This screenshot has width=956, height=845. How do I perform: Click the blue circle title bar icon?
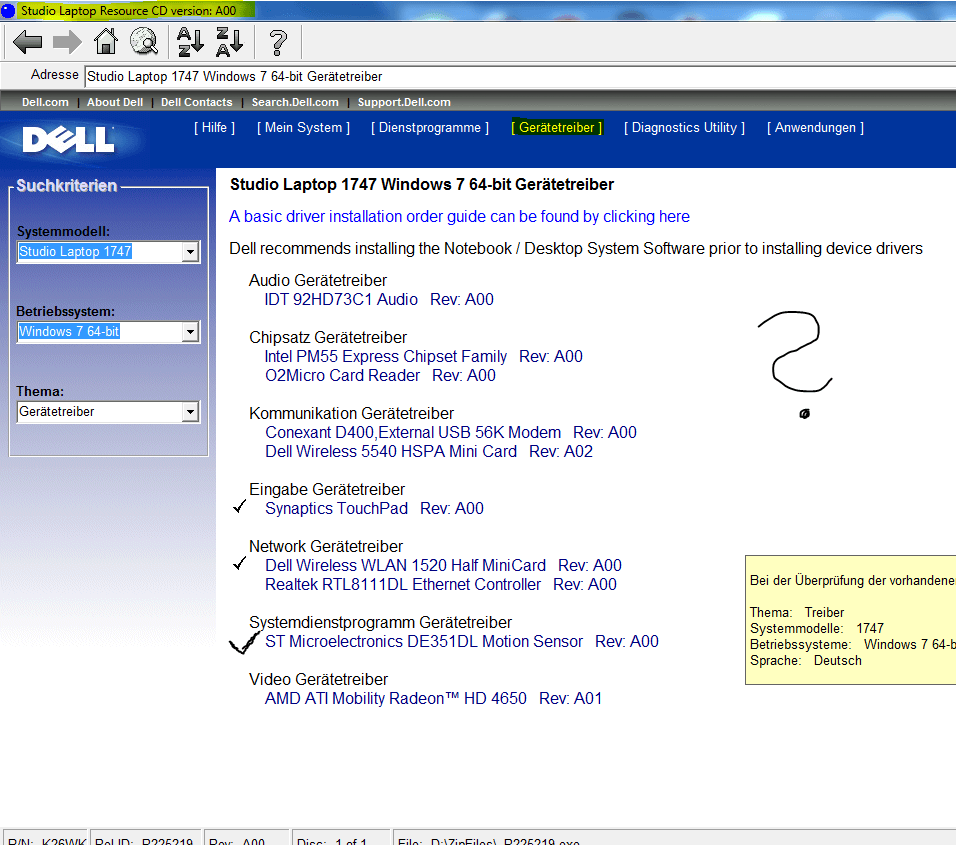click(x=8, y=10)
